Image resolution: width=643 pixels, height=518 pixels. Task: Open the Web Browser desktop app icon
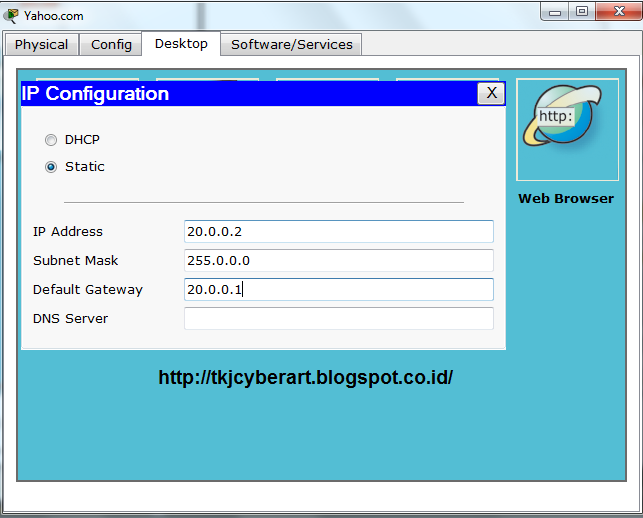coord(567,130)
